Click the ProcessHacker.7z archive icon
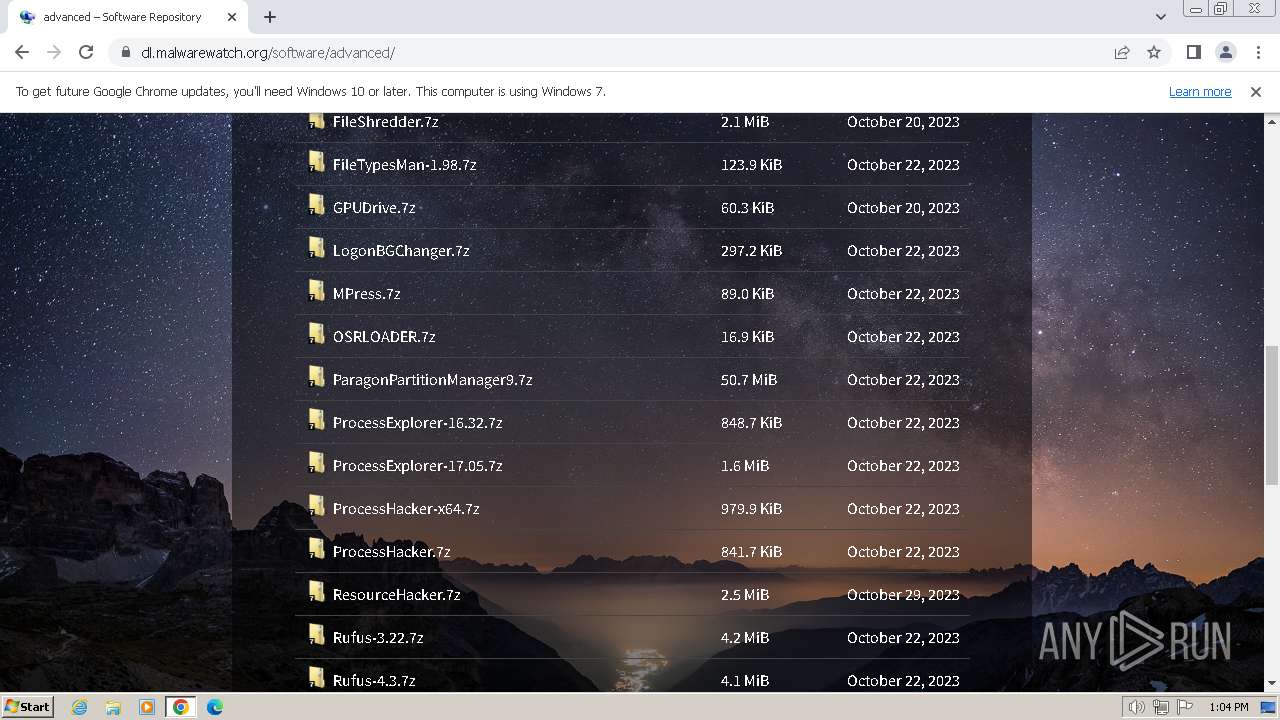Screen dimensions: 1280x720 click(x=317, y=549)
